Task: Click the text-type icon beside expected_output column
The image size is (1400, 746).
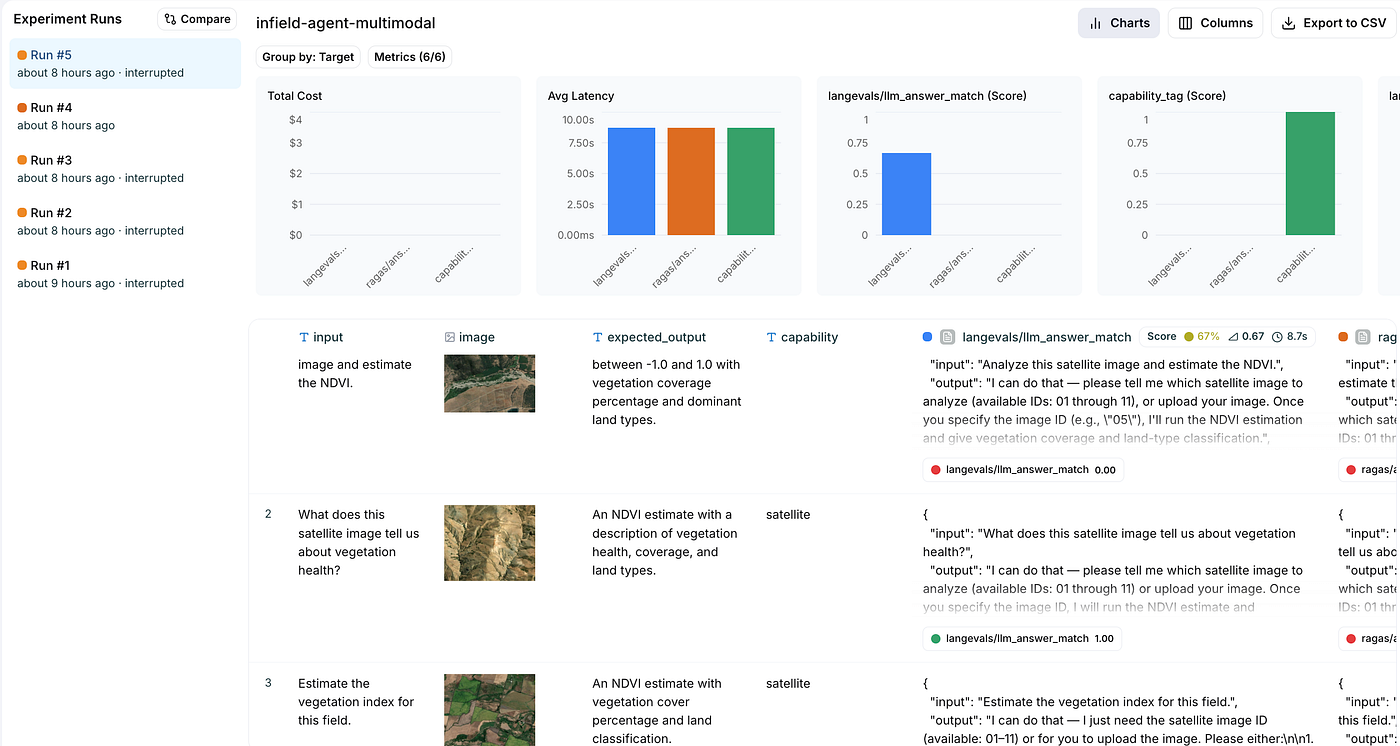Action: tap(598, 338)
